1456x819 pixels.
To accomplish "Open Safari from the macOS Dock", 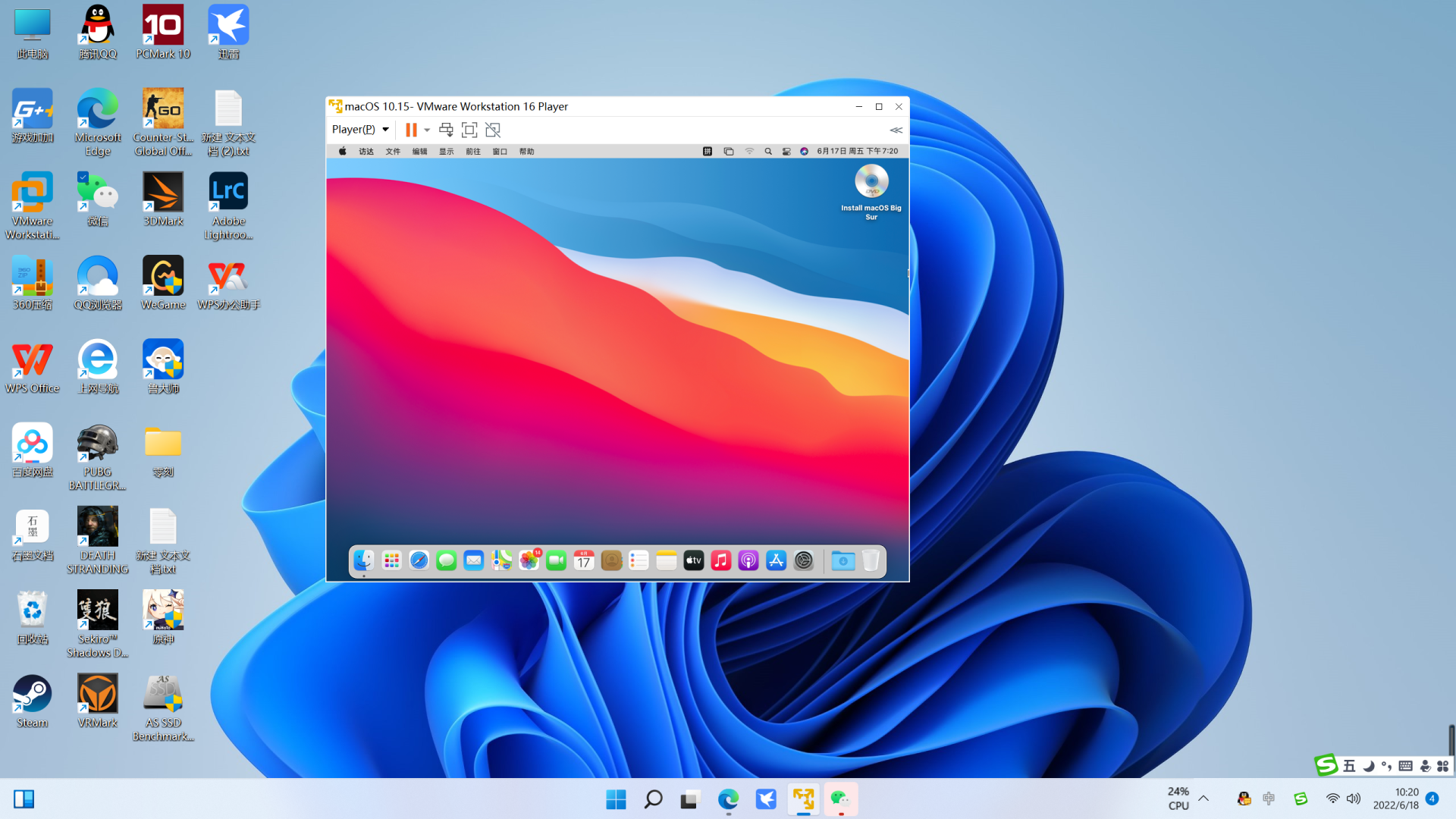I will point(419,561).
